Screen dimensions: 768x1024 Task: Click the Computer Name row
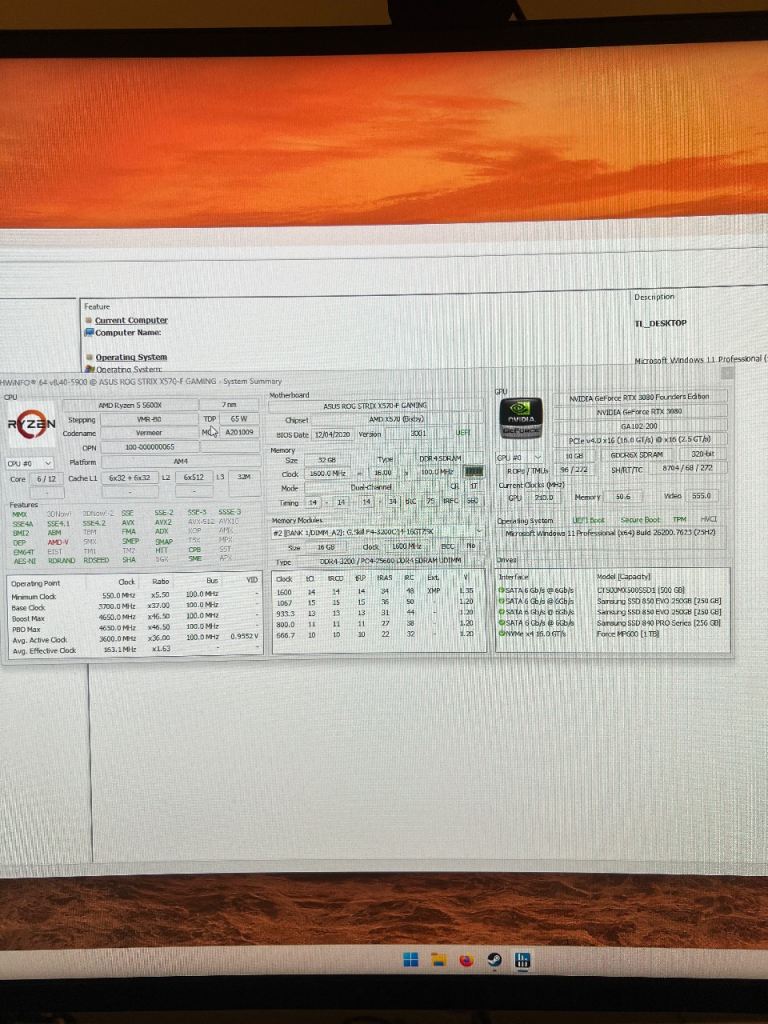click(128, 333)
